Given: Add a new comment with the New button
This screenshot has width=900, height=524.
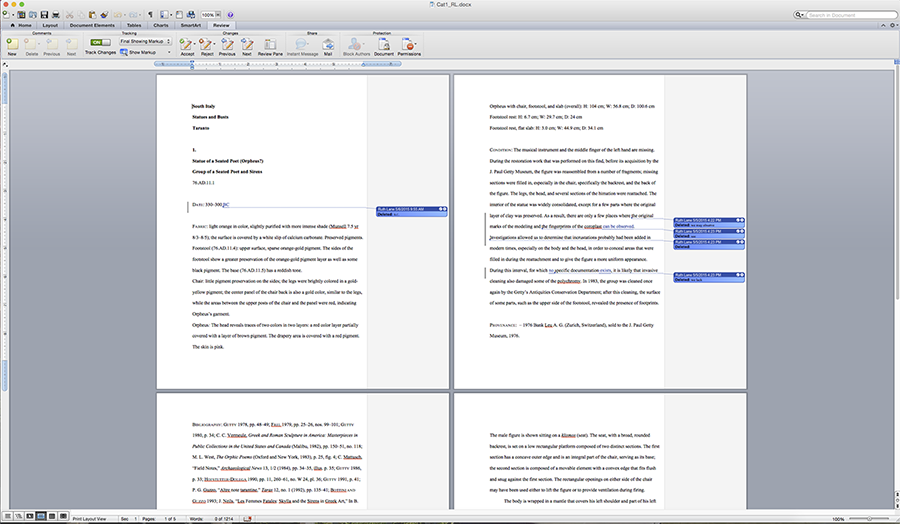Looking at the screenshot, I should coord(12,46).
